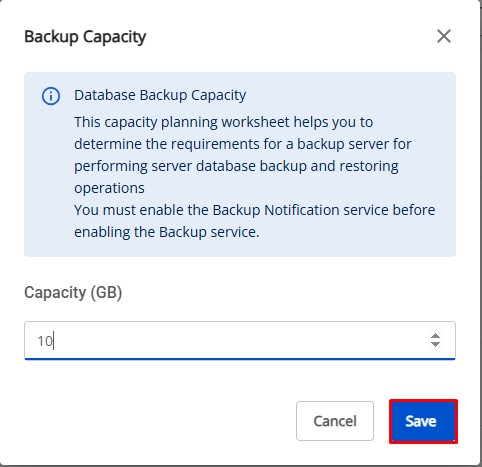This screenshot has width=482, height=467.
Task: Click the 'You must enable the Backup Notification' line
Action: [x=254, y=210]
